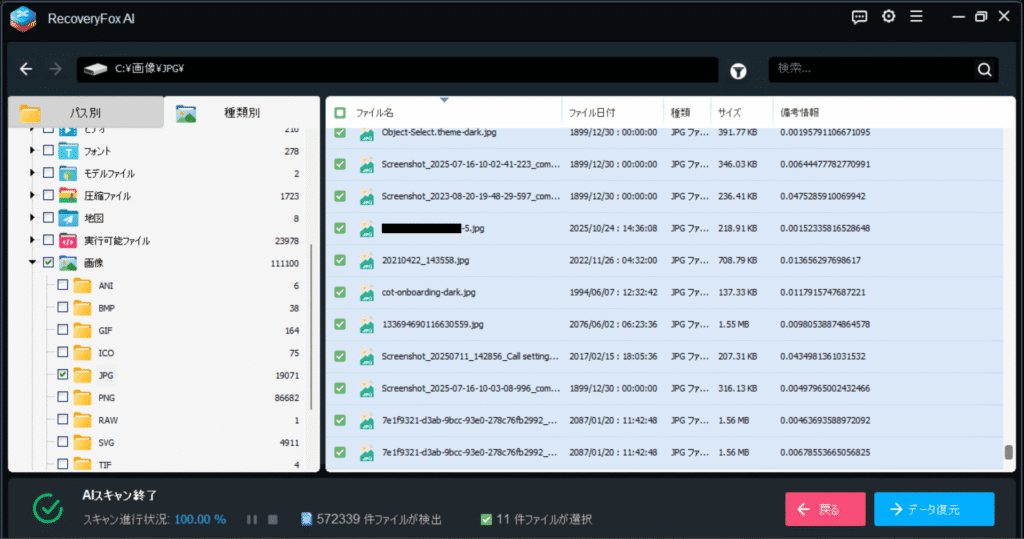Image resolution: width=1024 pixels, height=539 pixels.
Task: Click file icon of Object-Select.theme-dark.jpg
Action: (x=367, y=133)
